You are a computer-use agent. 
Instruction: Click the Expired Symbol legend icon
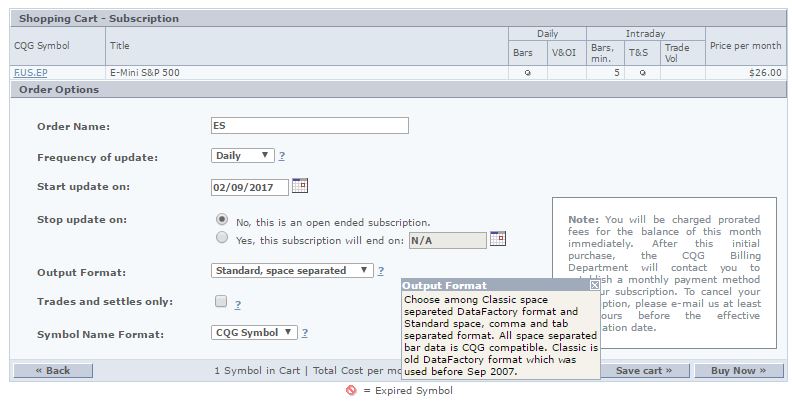351,390
